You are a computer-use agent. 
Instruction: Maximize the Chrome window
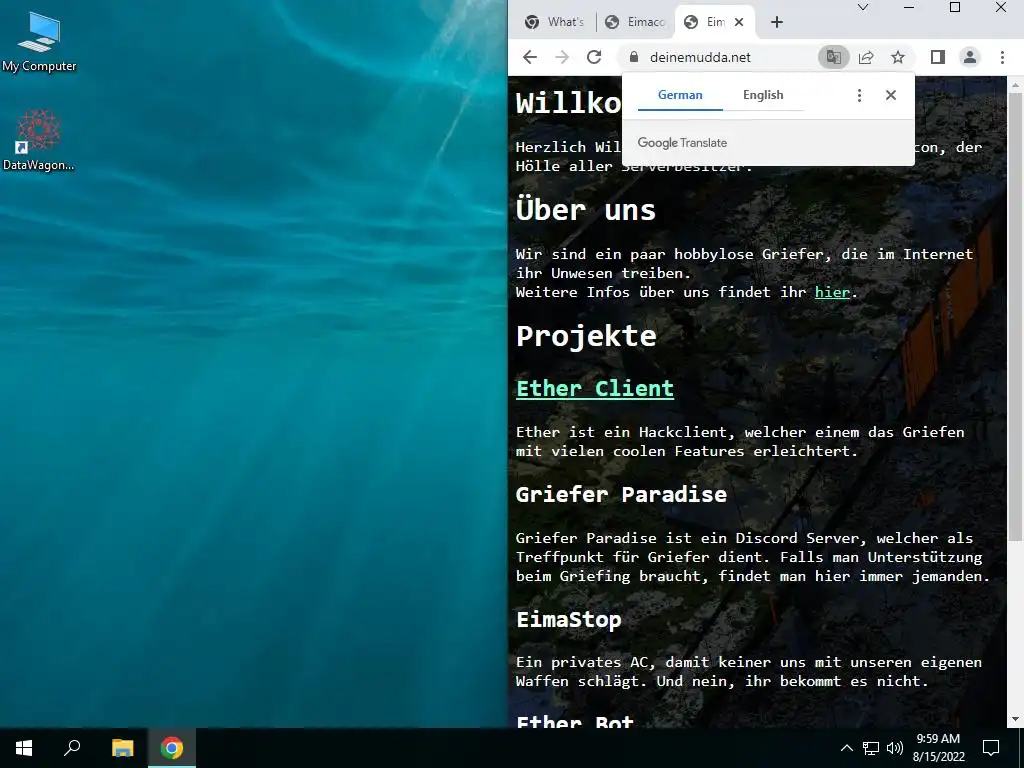pos(955,7)
